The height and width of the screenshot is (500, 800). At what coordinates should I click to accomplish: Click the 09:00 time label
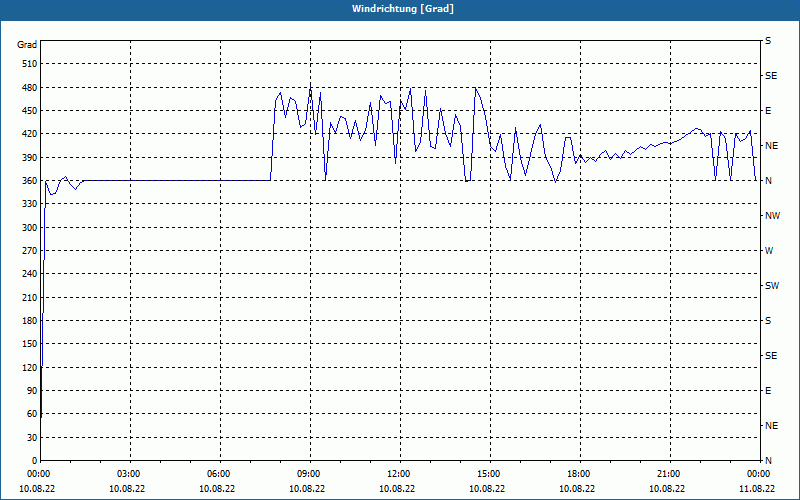click(311, 474)
